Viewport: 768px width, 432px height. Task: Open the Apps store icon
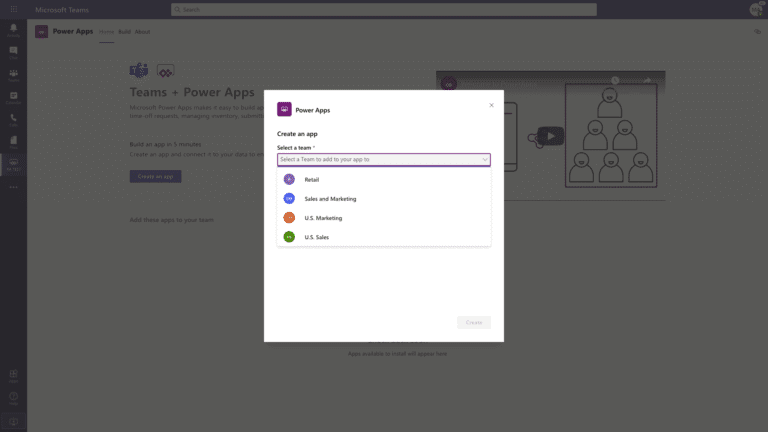click(x=13, y=376)
